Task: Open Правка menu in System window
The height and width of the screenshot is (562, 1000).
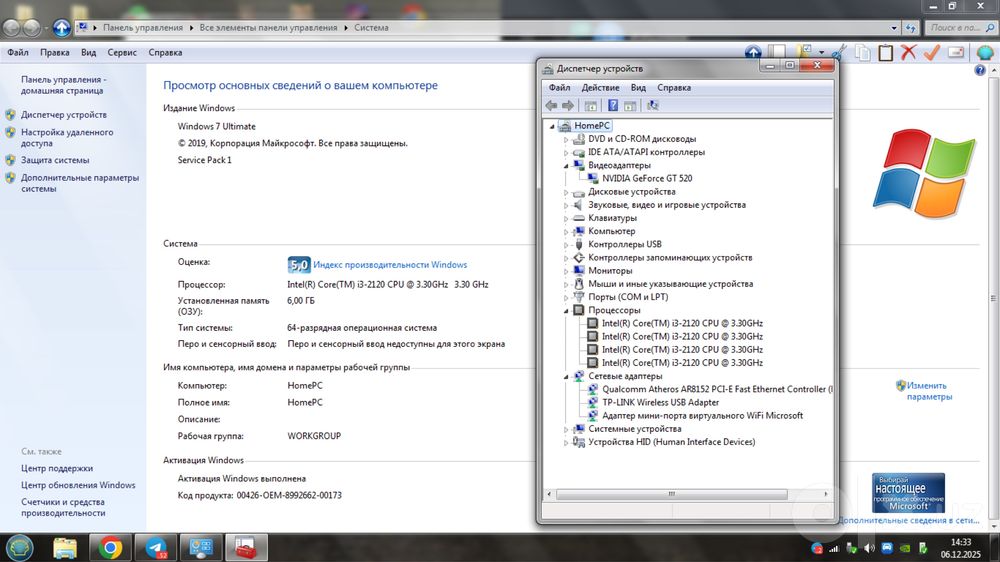Action: pyautogui.click(x=55, y=52)
